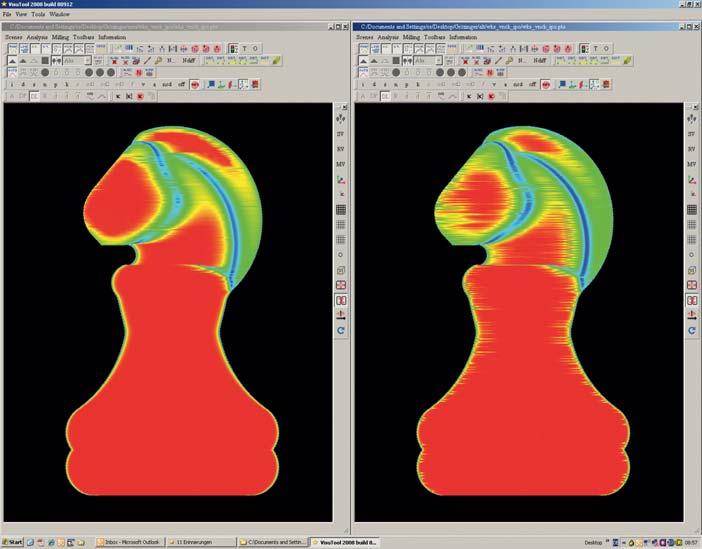The width and height of the screenshot is (702, 549).
Task: Click the coordinate axes icon in right view sidebar
Action: (692, 180)
